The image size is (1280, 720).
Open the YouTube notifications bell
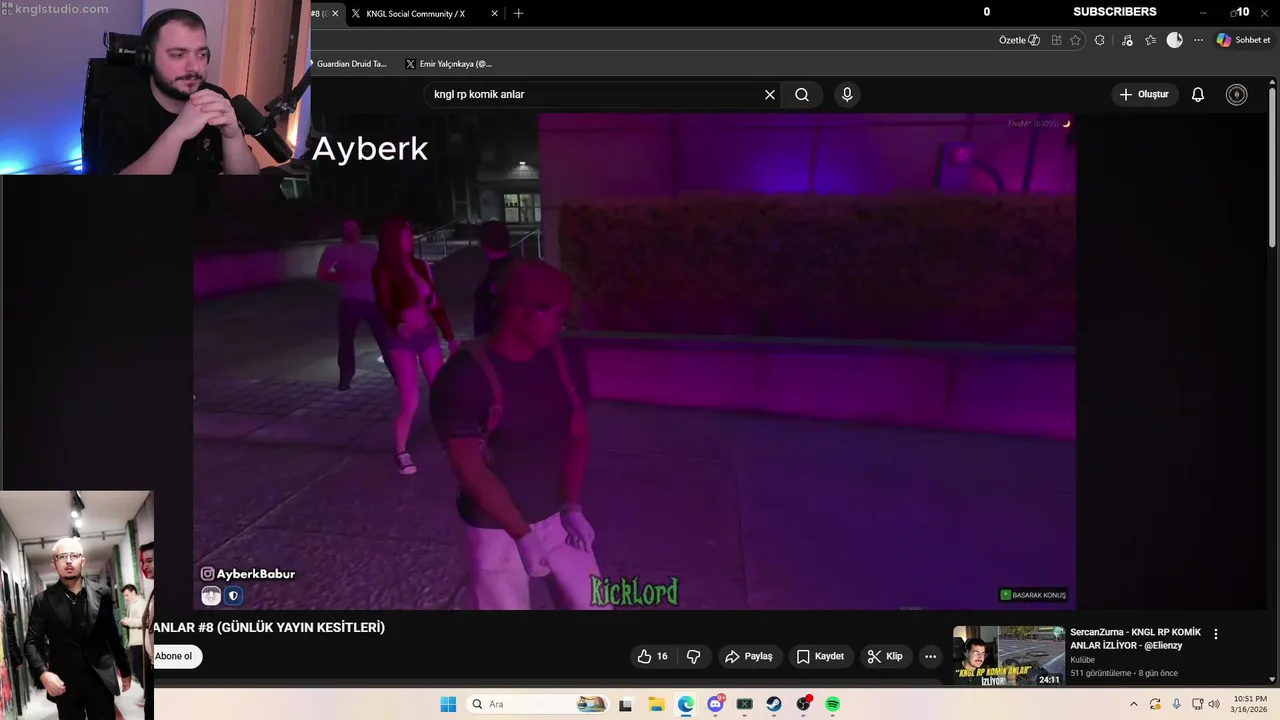point(1198,95)
